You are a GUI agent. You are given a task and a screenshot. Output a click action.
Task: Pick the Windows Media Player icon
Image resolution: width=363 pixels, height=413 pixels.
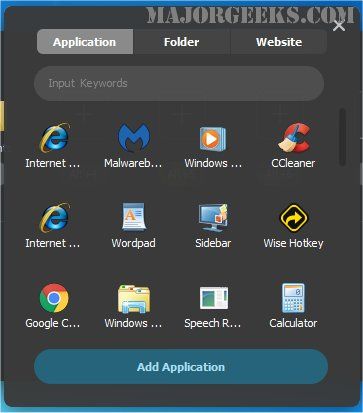213,138
